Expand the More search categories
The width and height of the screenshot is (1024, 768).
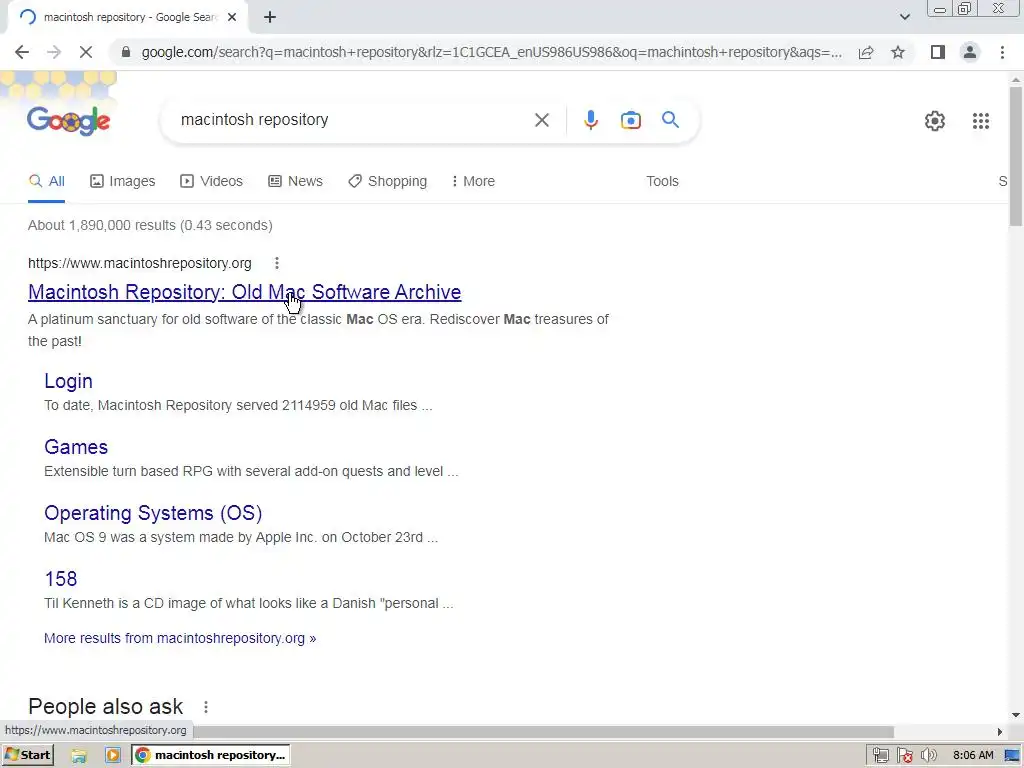click(473, 182)
